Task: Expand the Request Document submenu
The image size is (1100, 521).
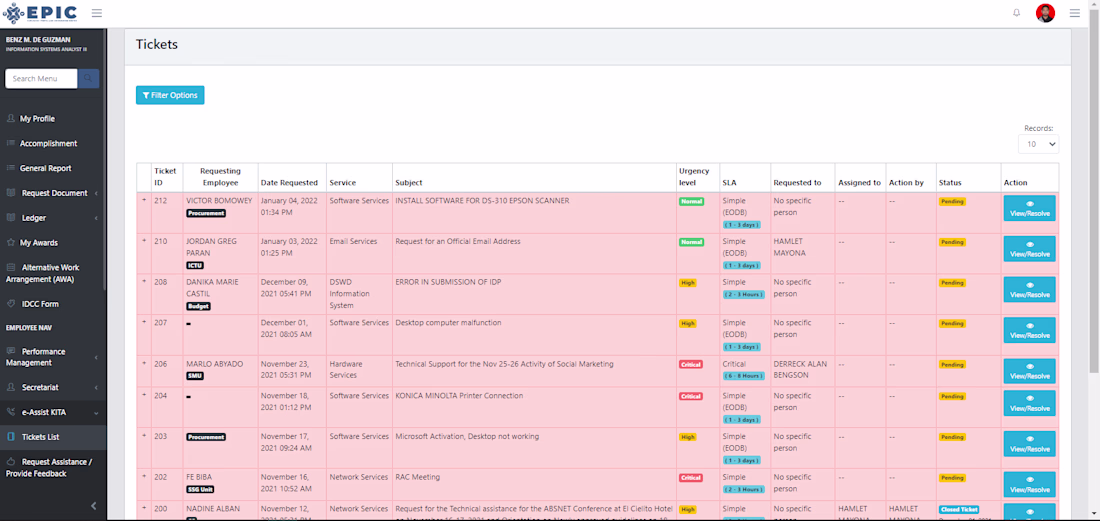Action: click(53, 193)
